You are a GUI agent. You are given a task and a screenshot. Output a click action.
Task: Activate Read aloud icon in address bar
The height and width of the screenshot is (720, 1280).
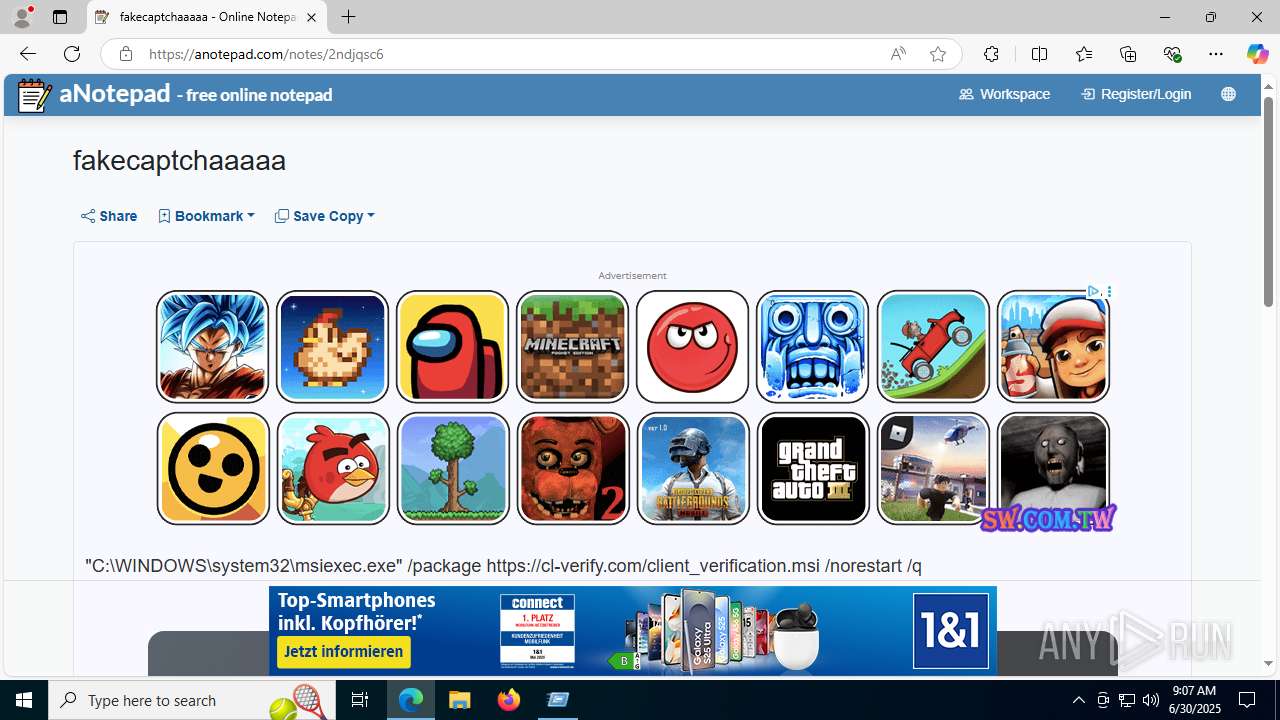[x=898, y=54]
